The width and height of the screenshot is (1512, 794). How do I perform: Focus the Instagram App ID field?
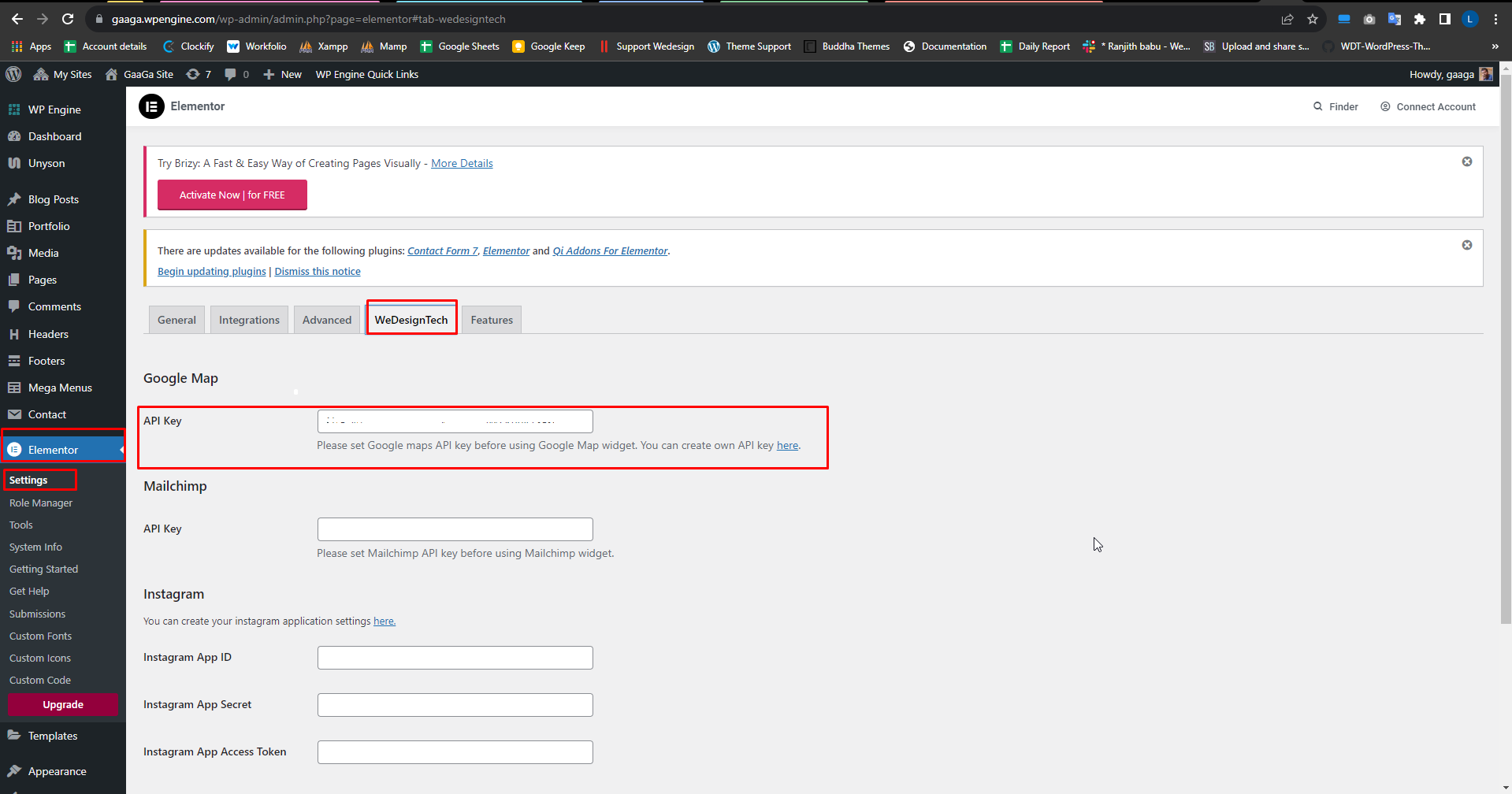pyautogui.click(x=455, y=658)
